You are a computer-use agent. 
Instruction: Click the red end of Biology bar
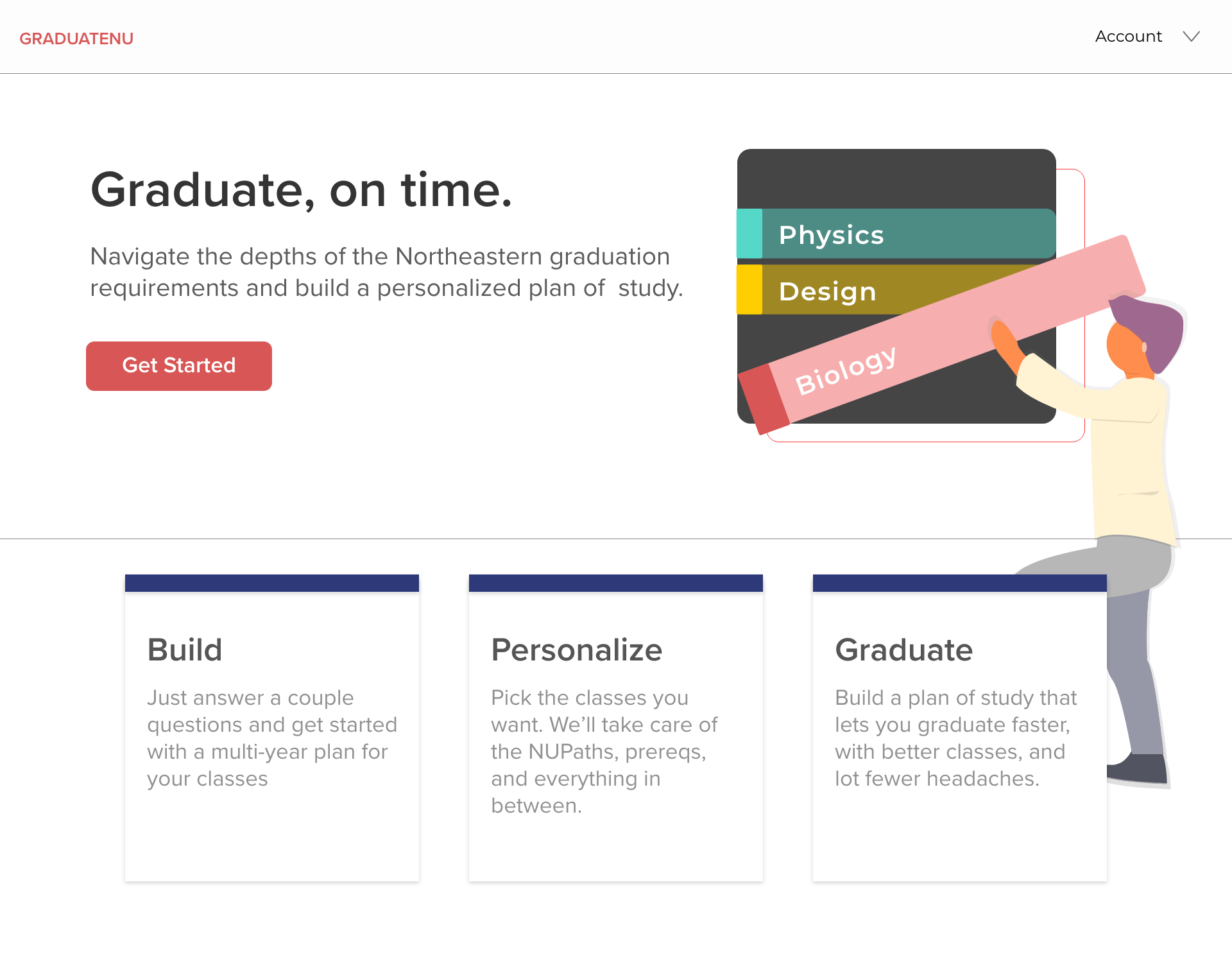[764, 399]
